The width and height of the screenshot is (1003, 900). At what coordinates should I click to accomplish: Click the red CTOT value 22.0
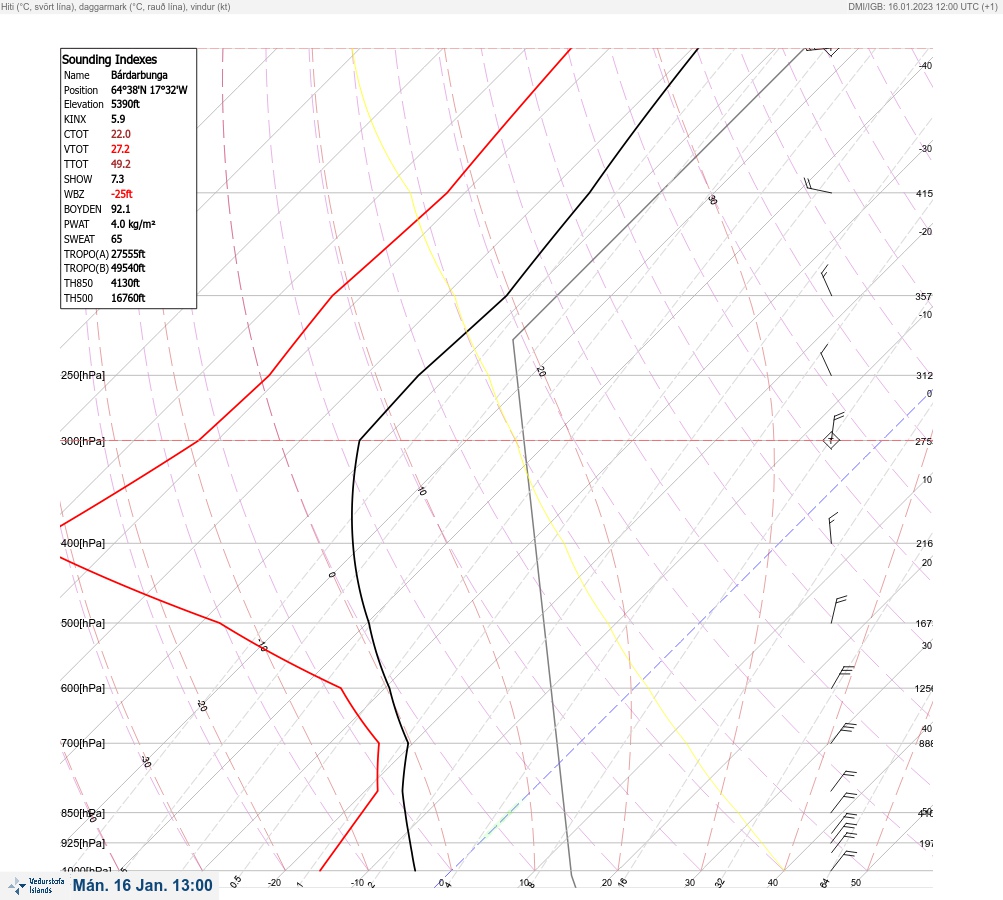120,134
